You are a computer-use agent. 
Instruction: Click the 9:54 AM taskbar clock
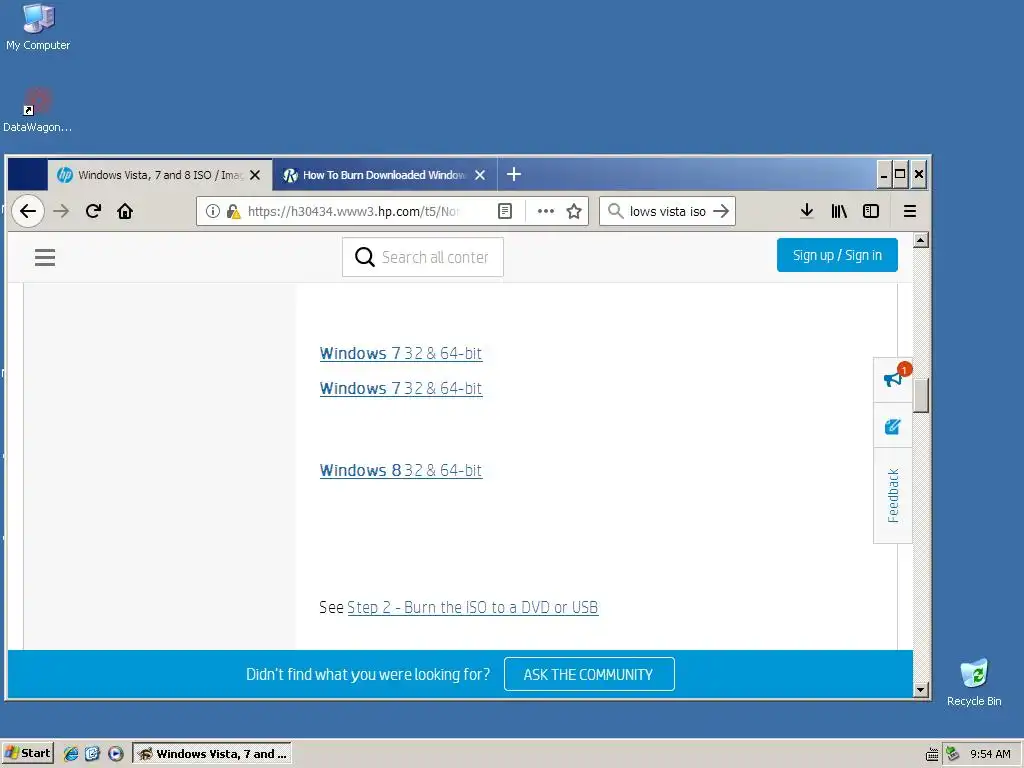pos(990,754)
